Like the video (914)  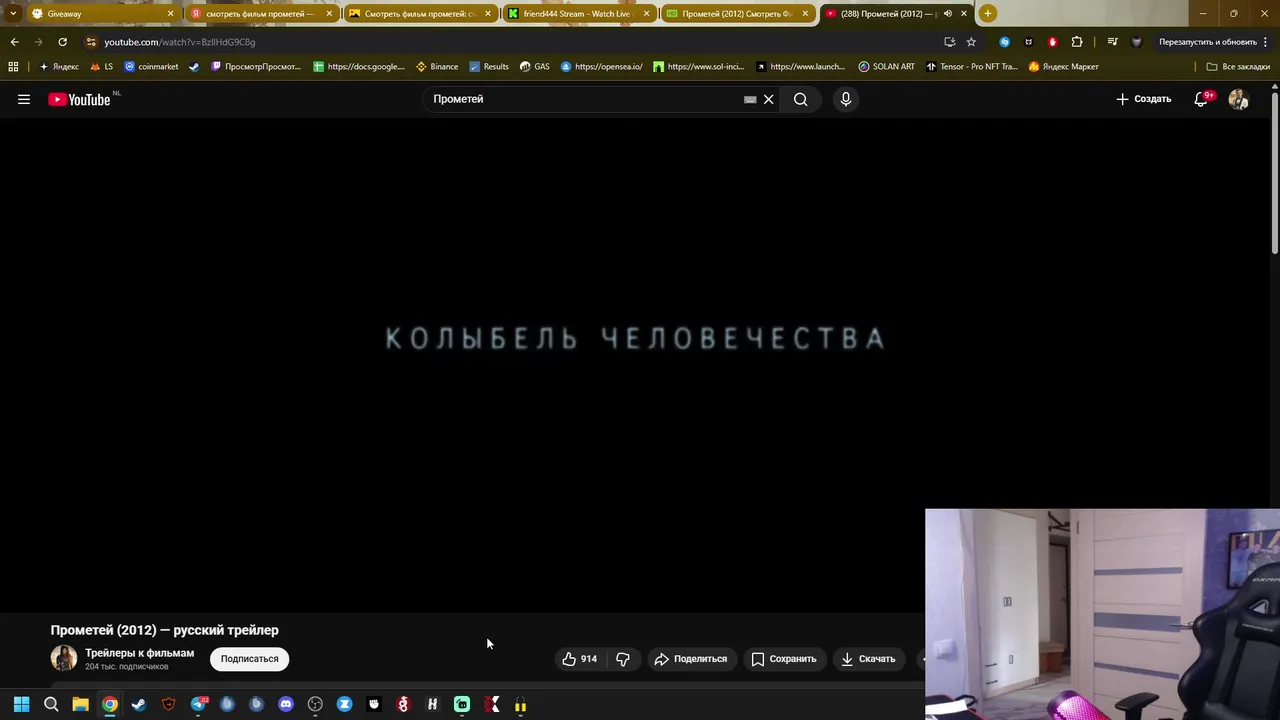point(579,659)
